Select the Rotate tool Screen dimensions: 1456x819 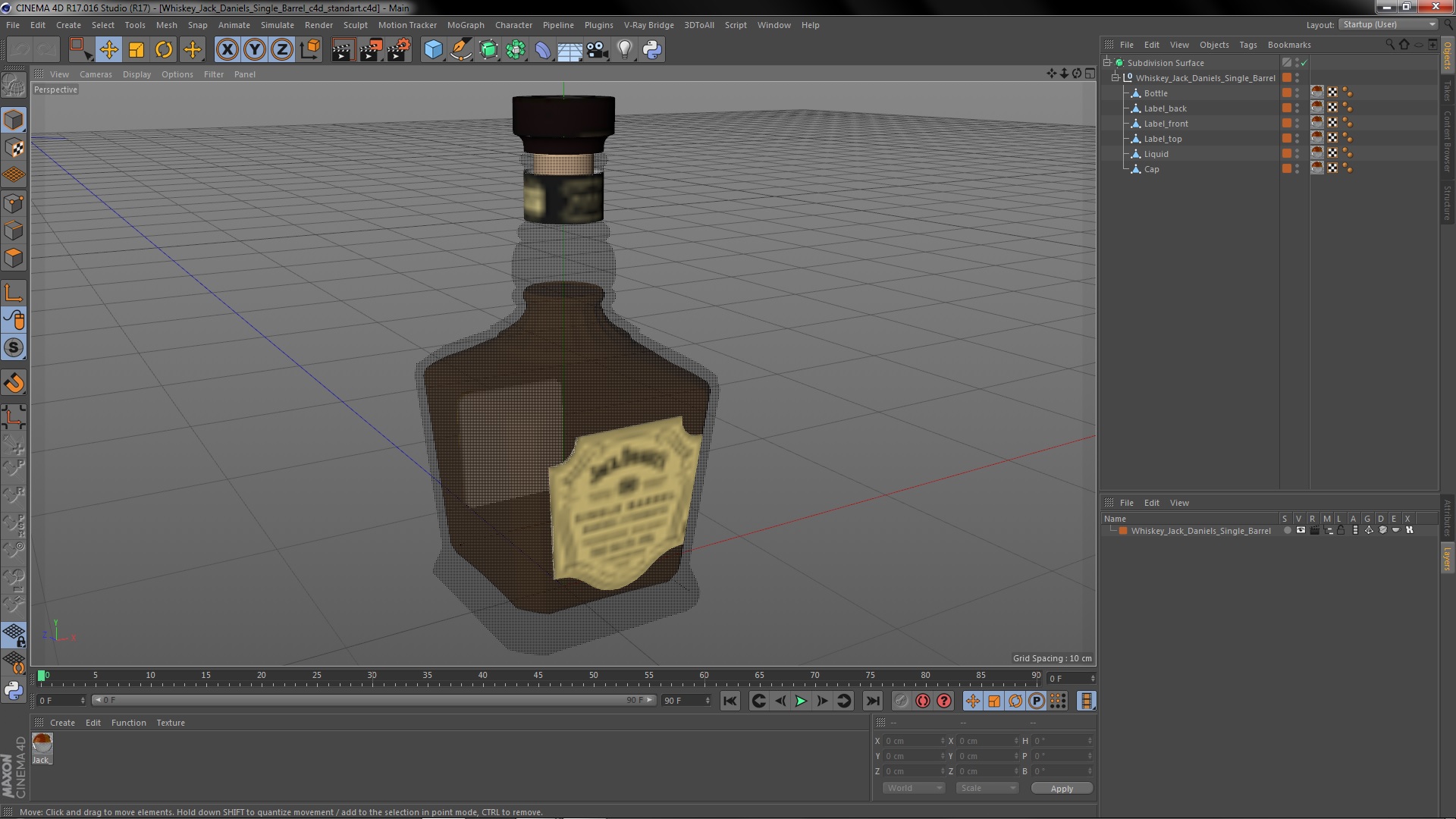(x=164, y=50)
